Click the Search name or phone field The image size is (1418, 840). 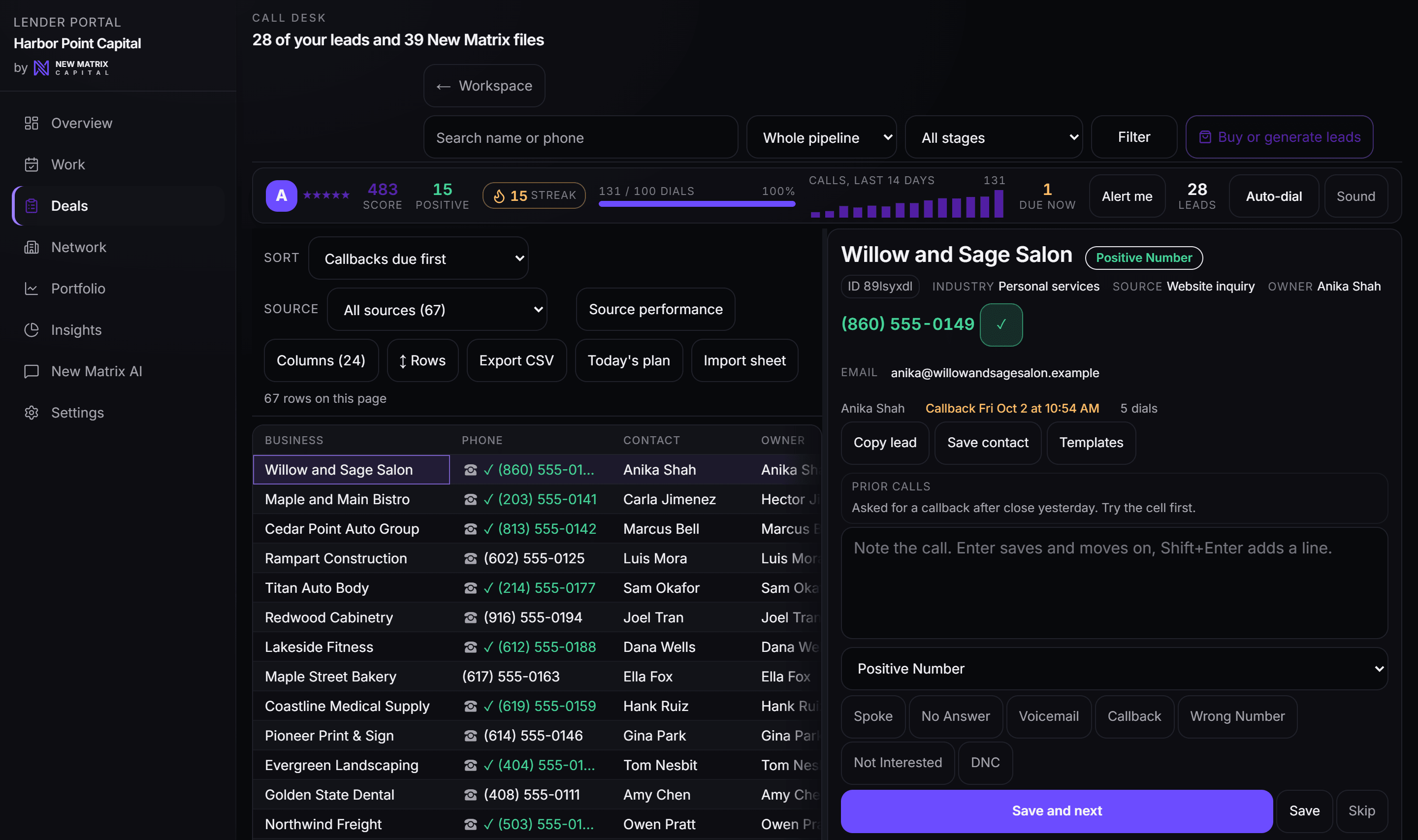coord(580,137)
